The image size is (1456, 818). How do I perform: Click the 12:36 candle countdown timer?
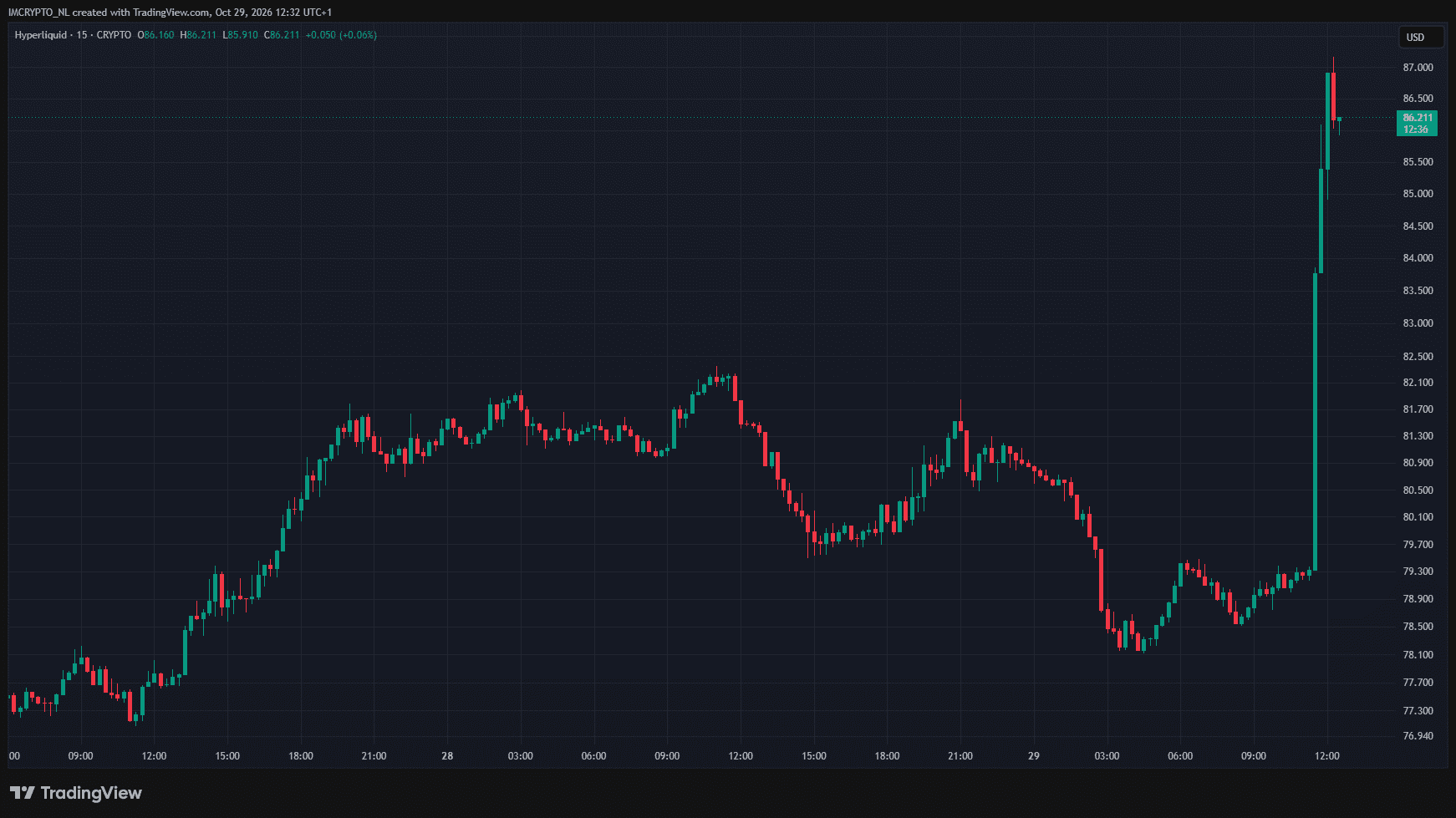[x=1417, y=130]
